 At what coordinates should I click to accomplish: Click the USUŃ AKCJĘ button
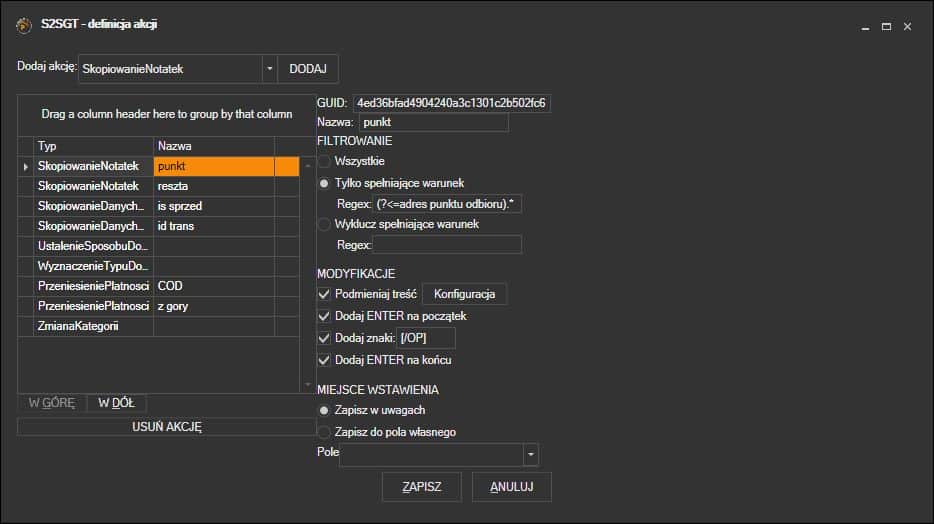click(167, 427)
